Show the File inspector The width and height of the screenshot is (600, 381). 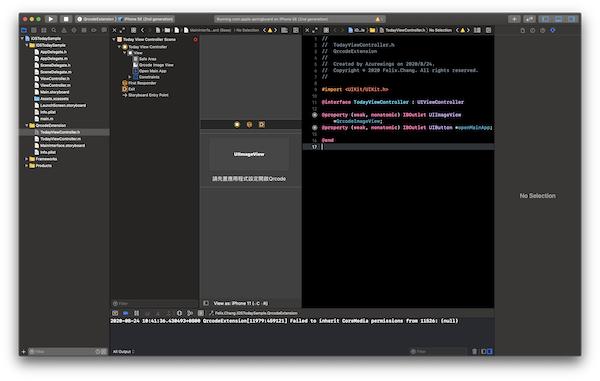523,30
